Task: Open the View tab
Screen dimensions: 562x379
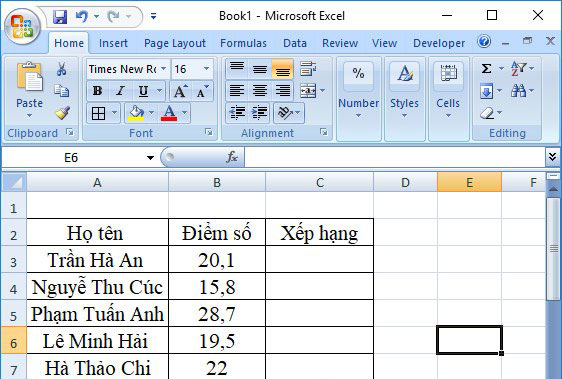Action: tap(385, 43)
